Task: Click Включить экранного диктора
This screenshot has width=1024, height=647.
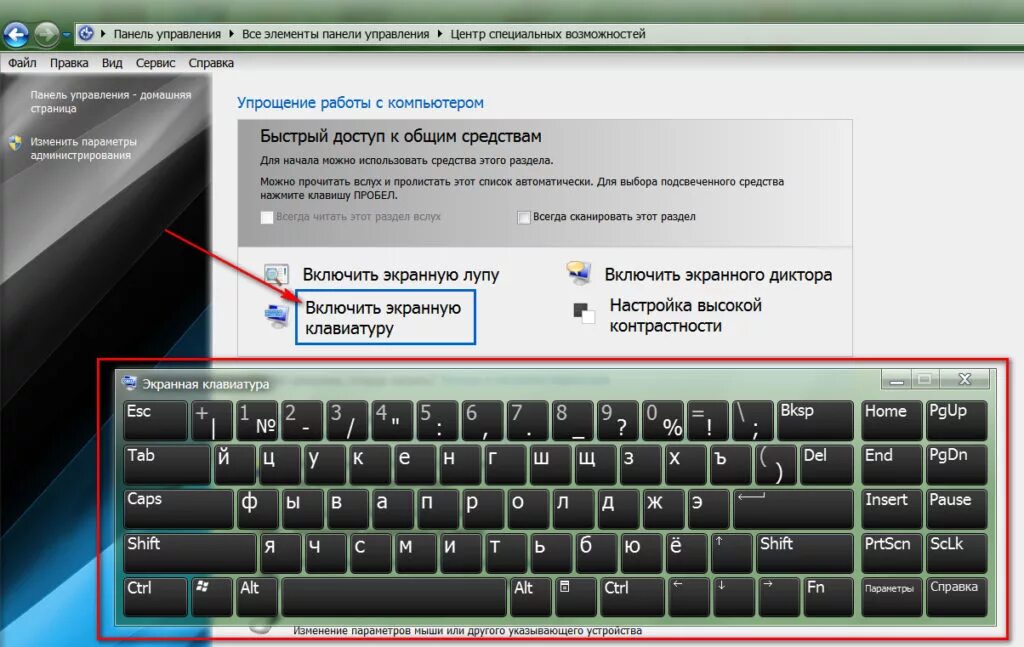Action: [718, 275]
